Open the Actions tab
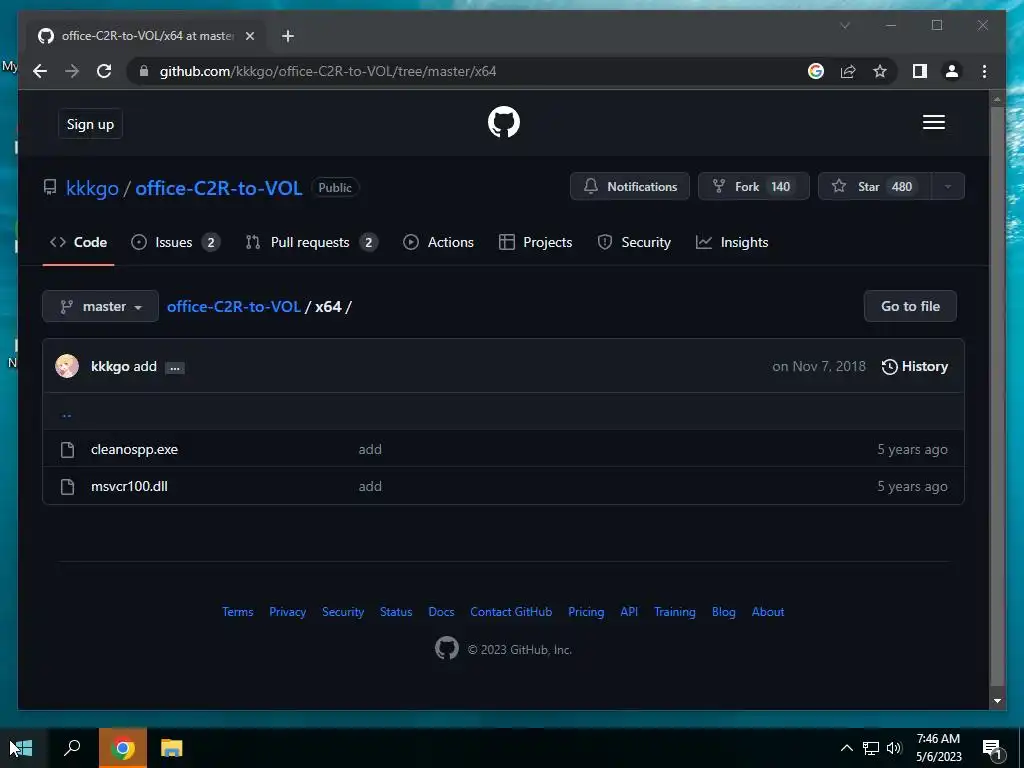 438,242
